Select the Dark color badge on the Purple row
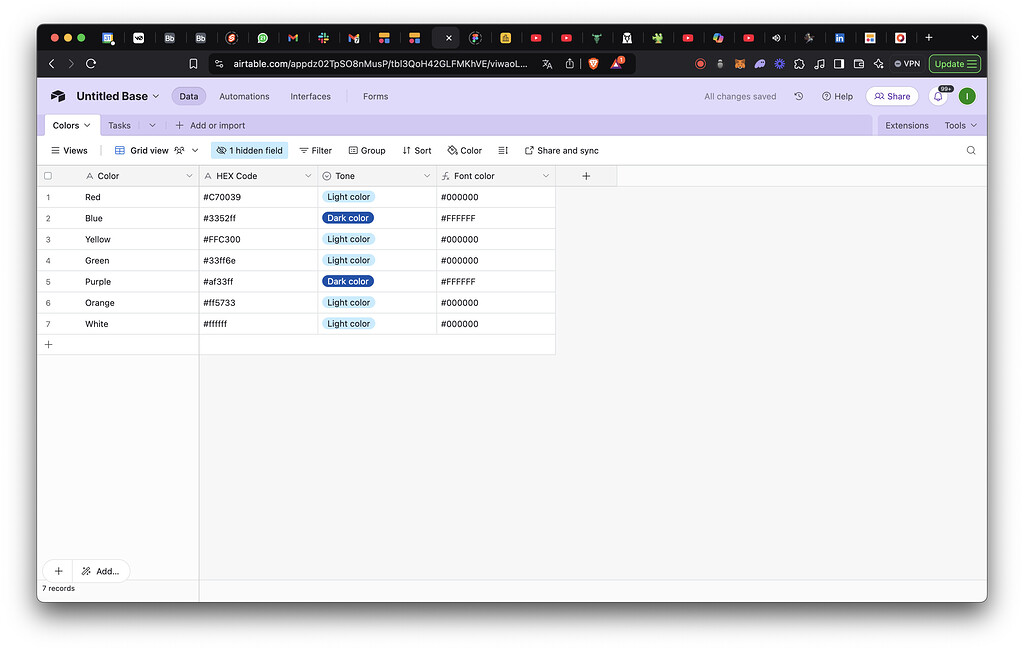 [x=347, y=281]
